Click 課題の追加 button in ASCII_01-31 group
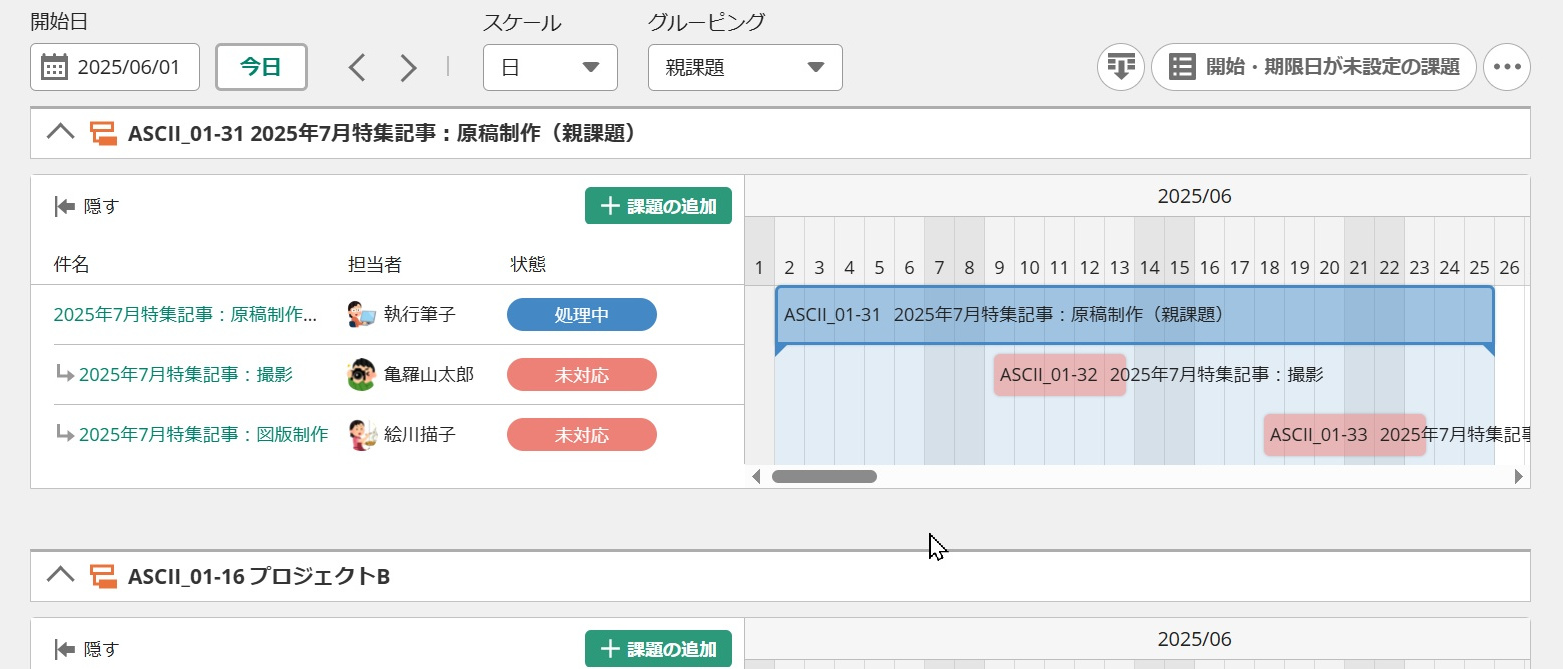Image resolution: width=1563 pixels, height=669 pixels. [x=658, y=206]
